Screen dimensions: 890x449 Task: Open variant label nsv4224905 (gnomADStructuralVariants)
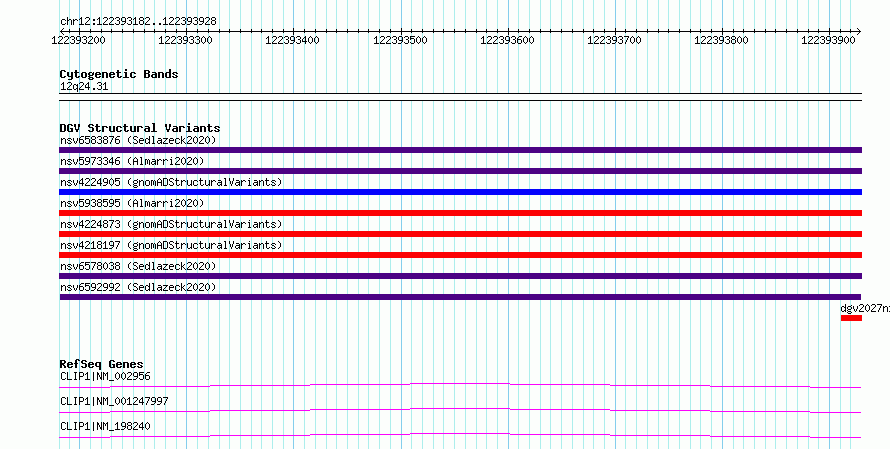tap(171, 182)
